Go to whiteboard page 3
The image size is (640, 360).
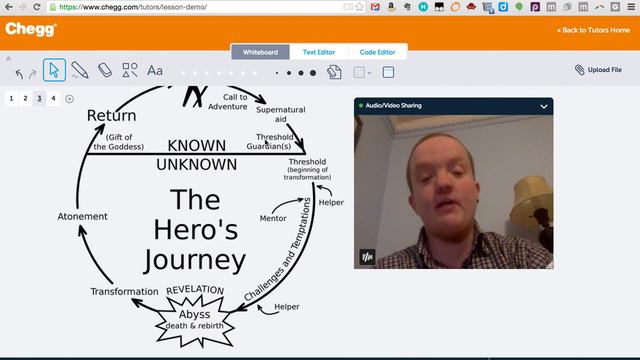(x=39, y=98)
